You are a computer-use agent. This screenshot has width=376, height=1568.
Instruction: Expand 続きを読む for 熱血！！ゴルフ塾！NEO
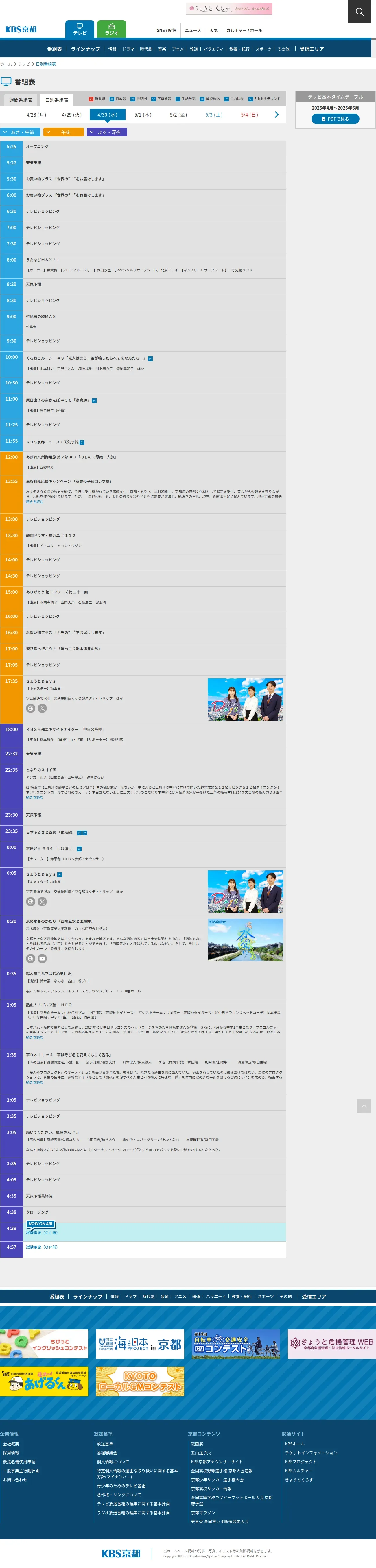click(34, 1037)
